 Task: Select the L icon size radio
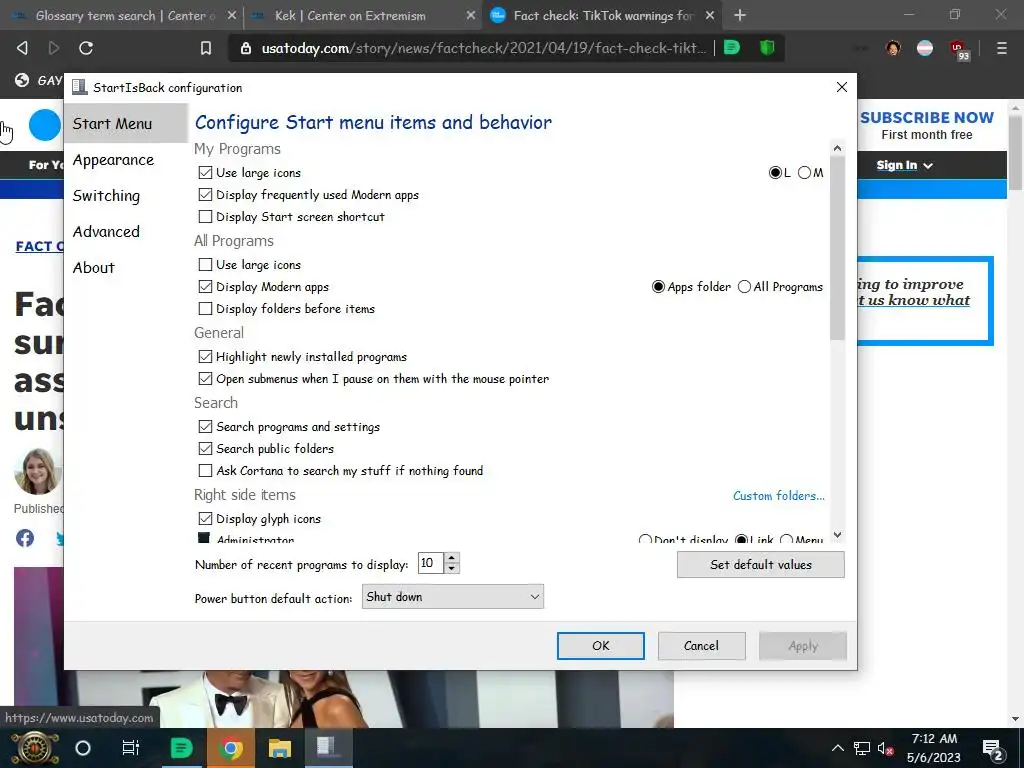775,172
